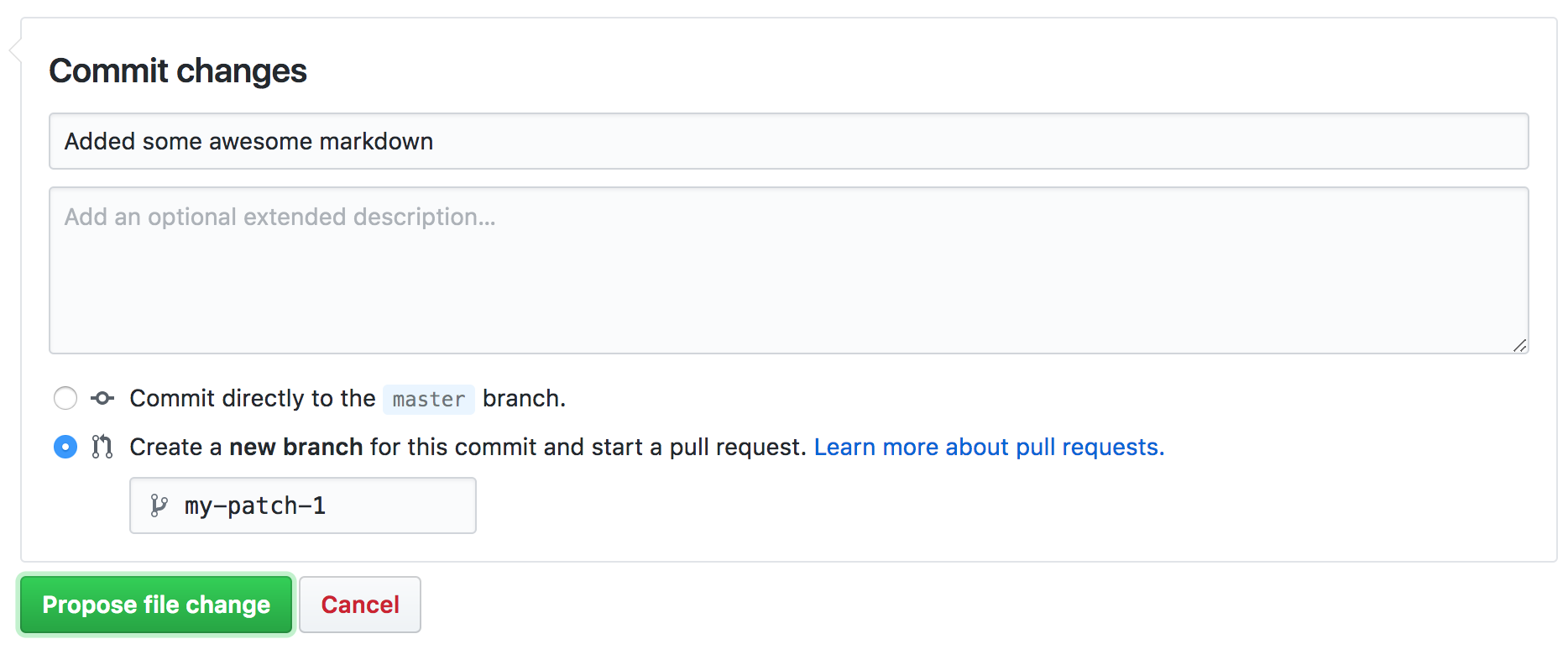Click the 'new branch' bold text
This screenshot has width=1568, height=660.
pyautogui.click(x=296, y=447)
